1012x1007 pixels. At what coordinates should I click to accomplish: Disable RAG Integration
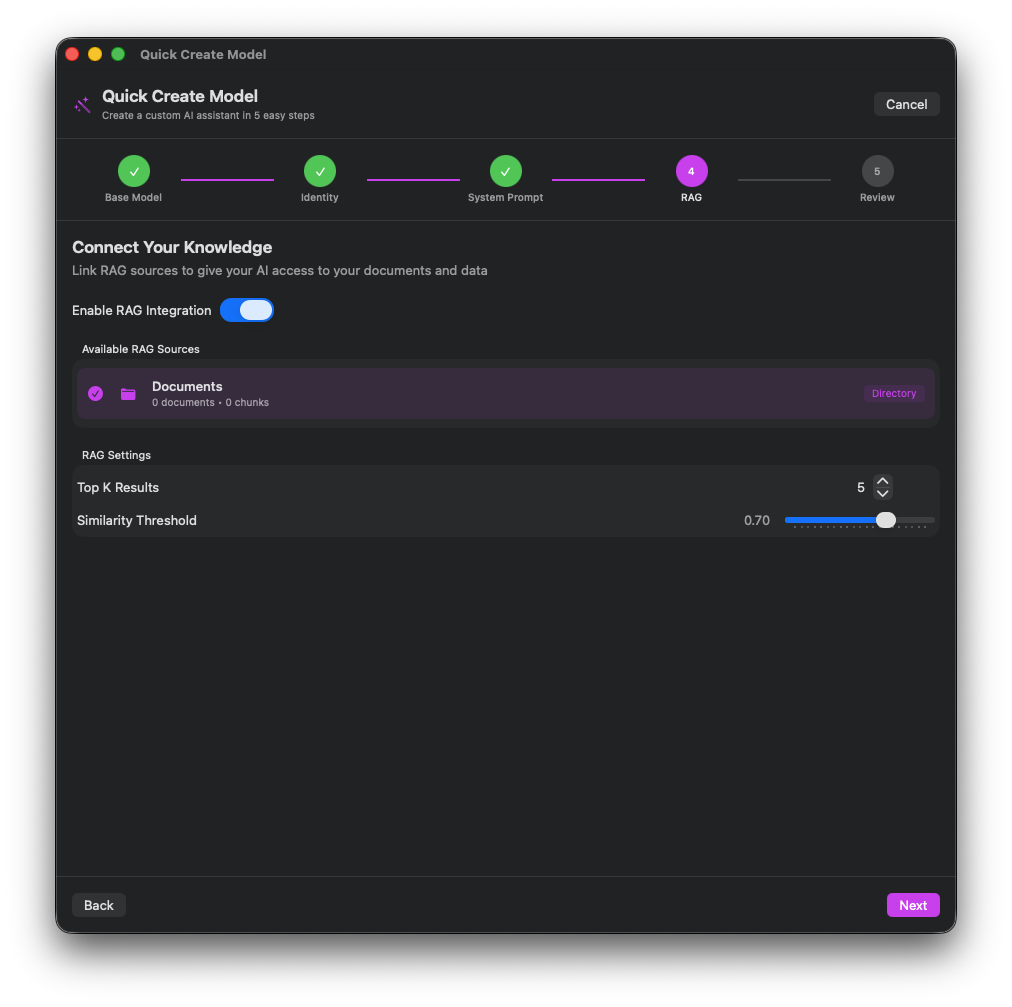point(247,310)
